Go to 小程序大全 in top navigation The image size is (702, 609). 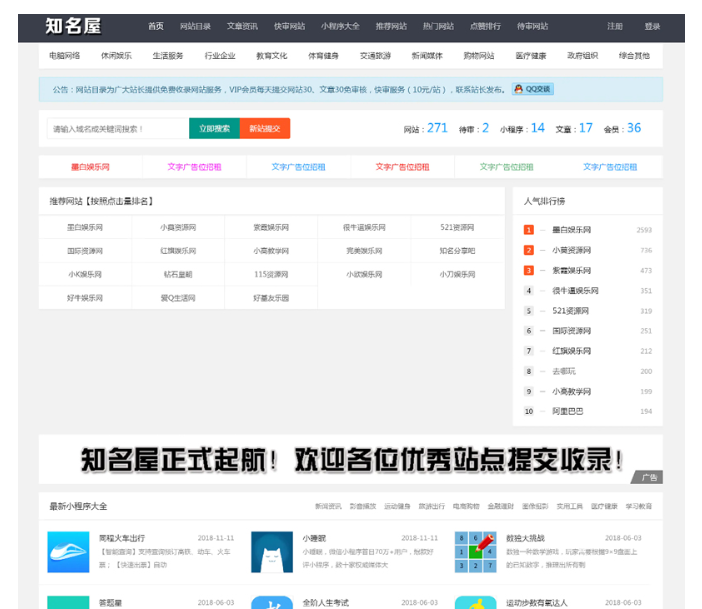click(338, 27)
